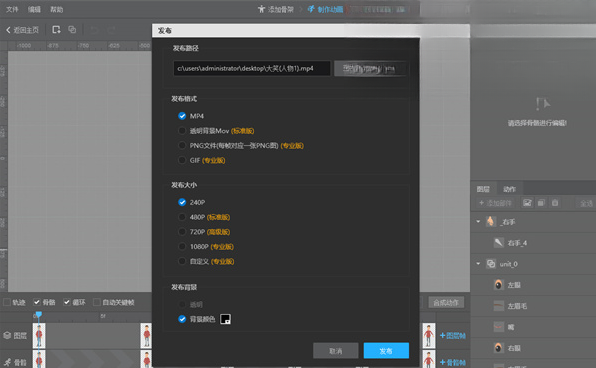
Task: Click the 取消 cancel button
Action: click(x=336, y=351)
